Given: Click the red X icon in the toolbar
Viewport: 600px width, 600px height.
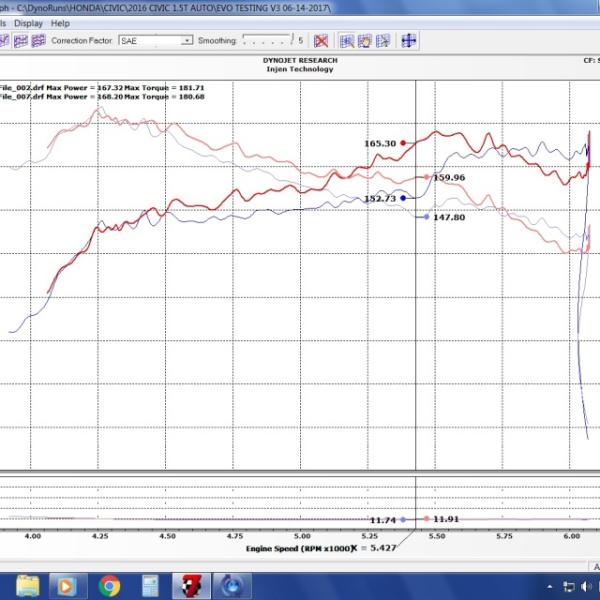Looking at the screenshot, I should 321,41.
